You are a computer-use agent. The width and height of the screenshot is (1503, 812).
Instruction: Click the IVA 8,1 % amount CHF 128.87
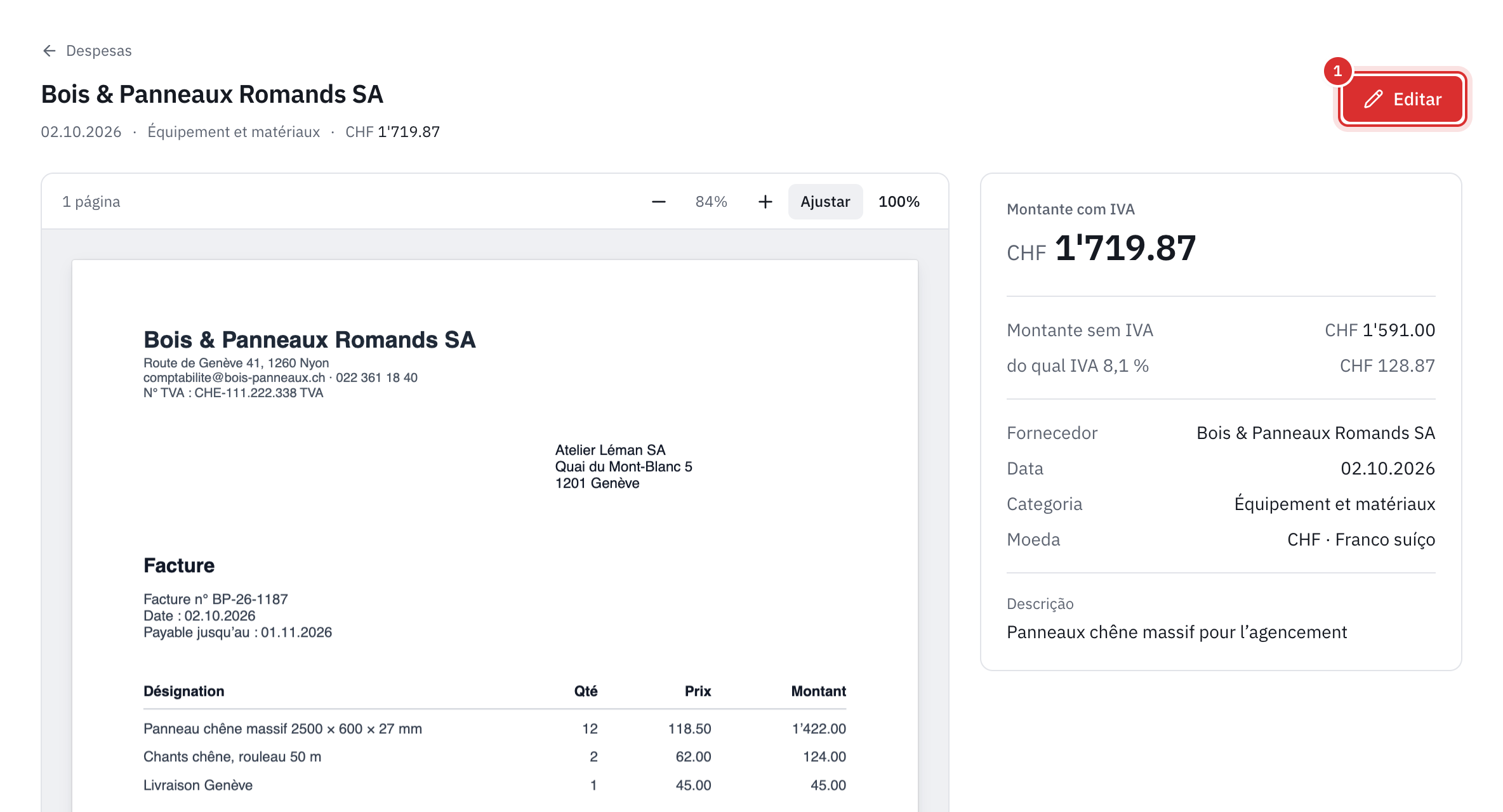pos(1387,365)
